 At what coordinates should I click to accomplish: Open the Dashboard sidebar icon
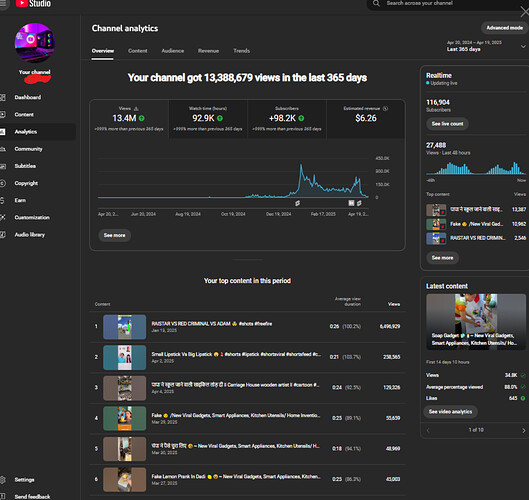tap(3, 98)
